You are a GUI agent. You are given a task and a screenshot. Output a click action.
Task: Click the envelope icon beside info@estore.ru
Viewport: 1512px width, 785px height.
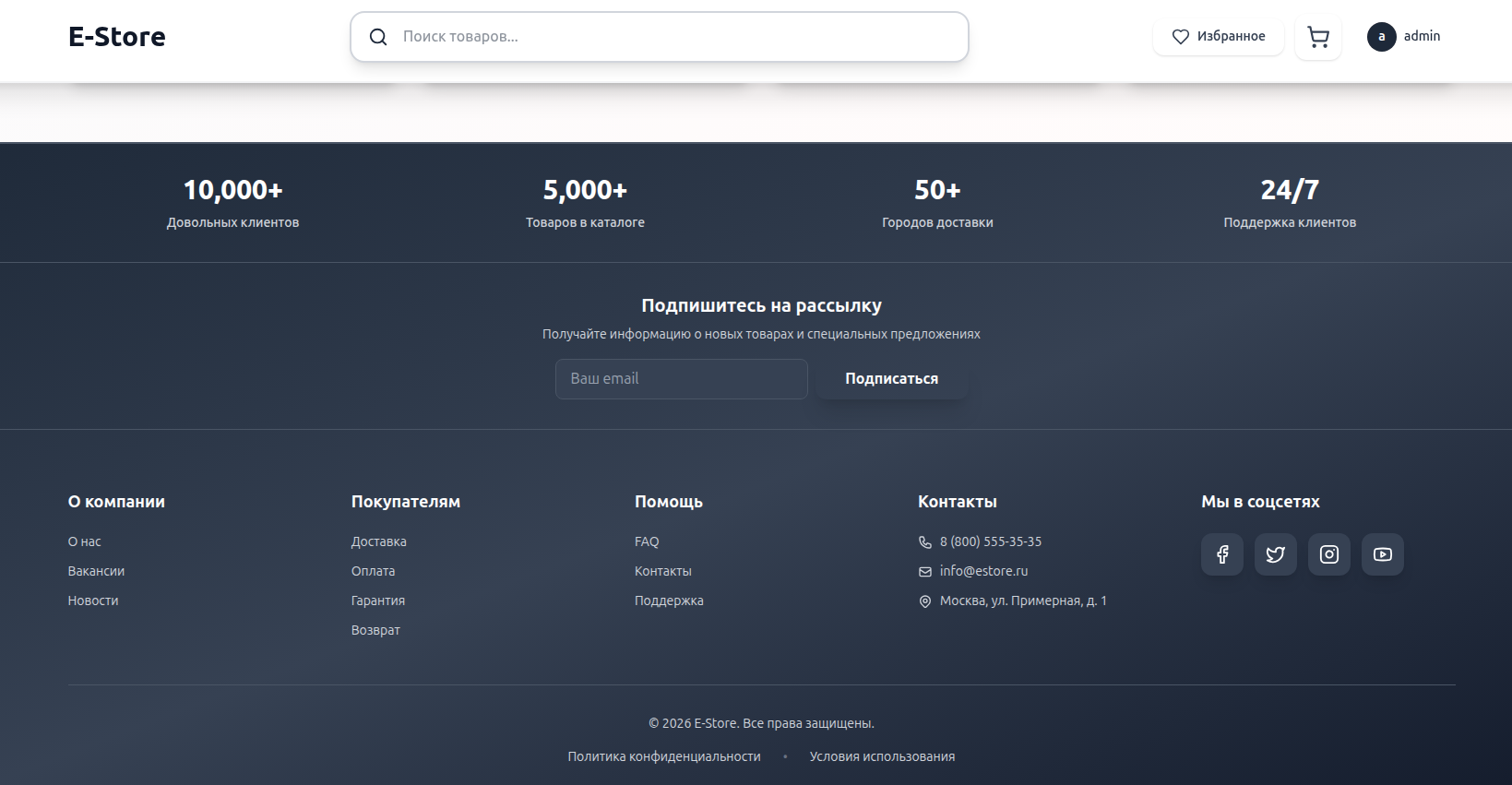click(925, 572)
